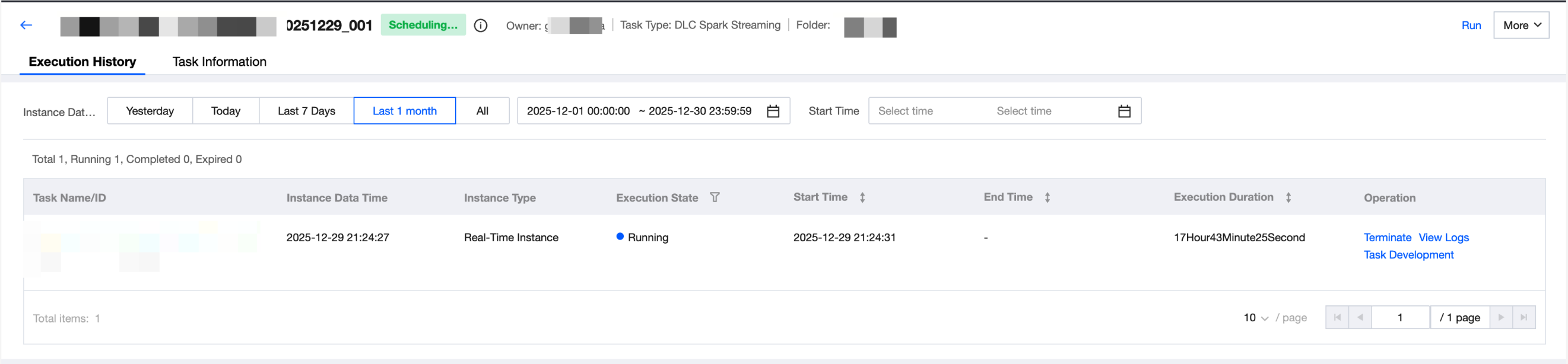This screenshot has height=364, width=1568.
Task: Open View Logs for the running instance
Action: (x=1443, y=238)
